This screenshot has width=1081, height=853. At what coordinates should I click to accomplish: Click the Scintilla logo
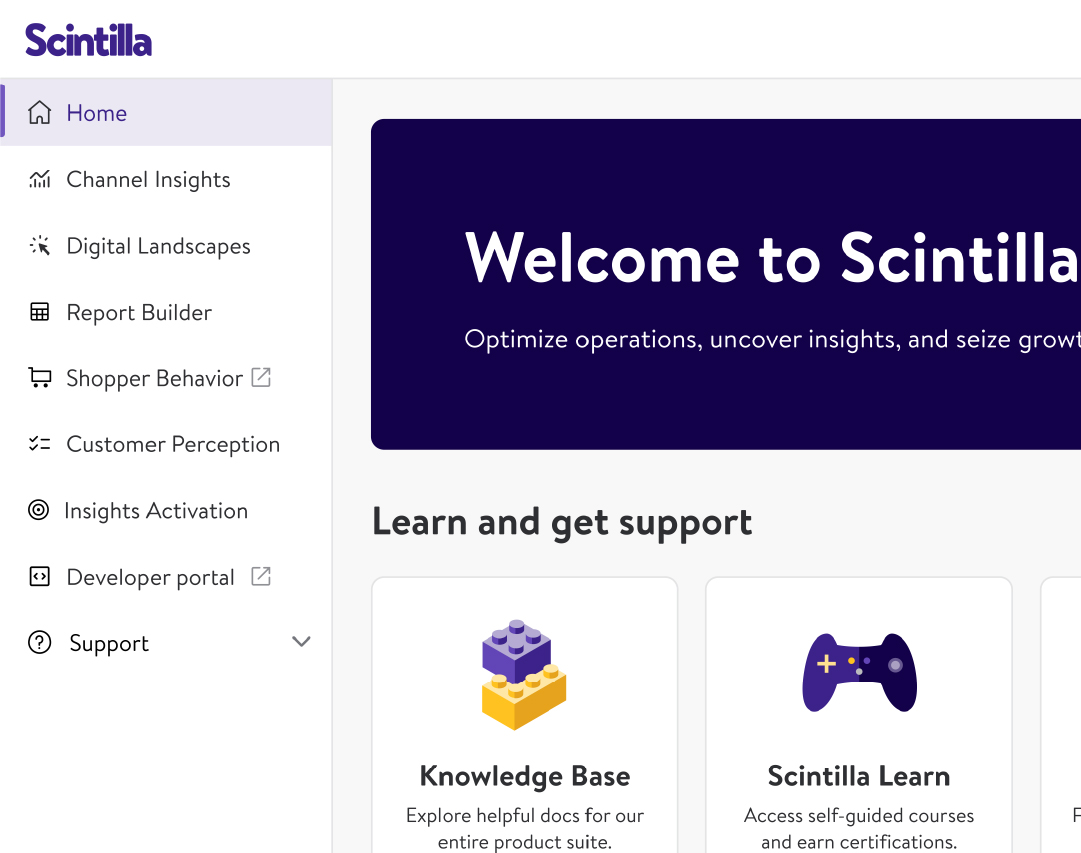pos(89,40)
